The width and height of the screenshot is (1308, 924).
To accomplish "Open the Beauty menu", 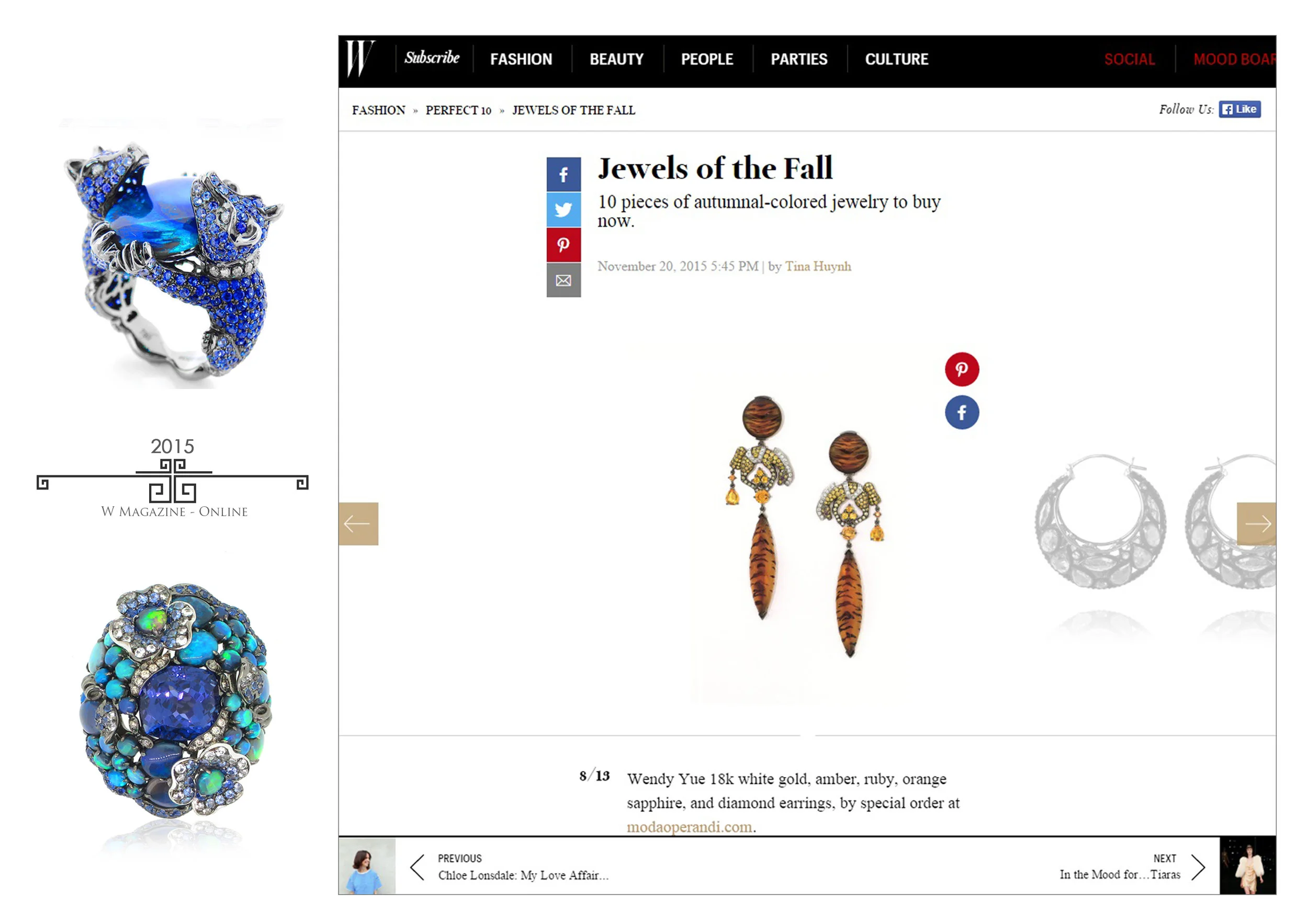I will [616, 59].
